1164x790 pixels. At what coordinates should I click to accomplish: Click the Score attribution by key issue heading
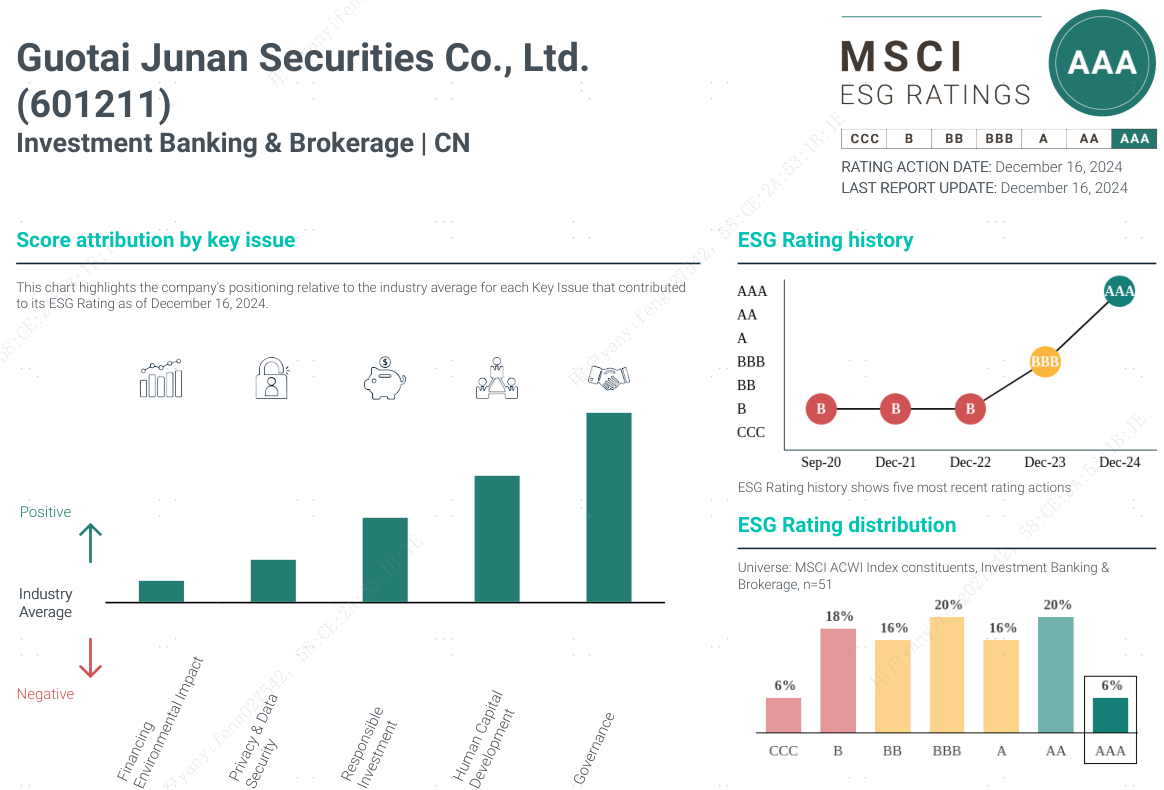point(156,240)
